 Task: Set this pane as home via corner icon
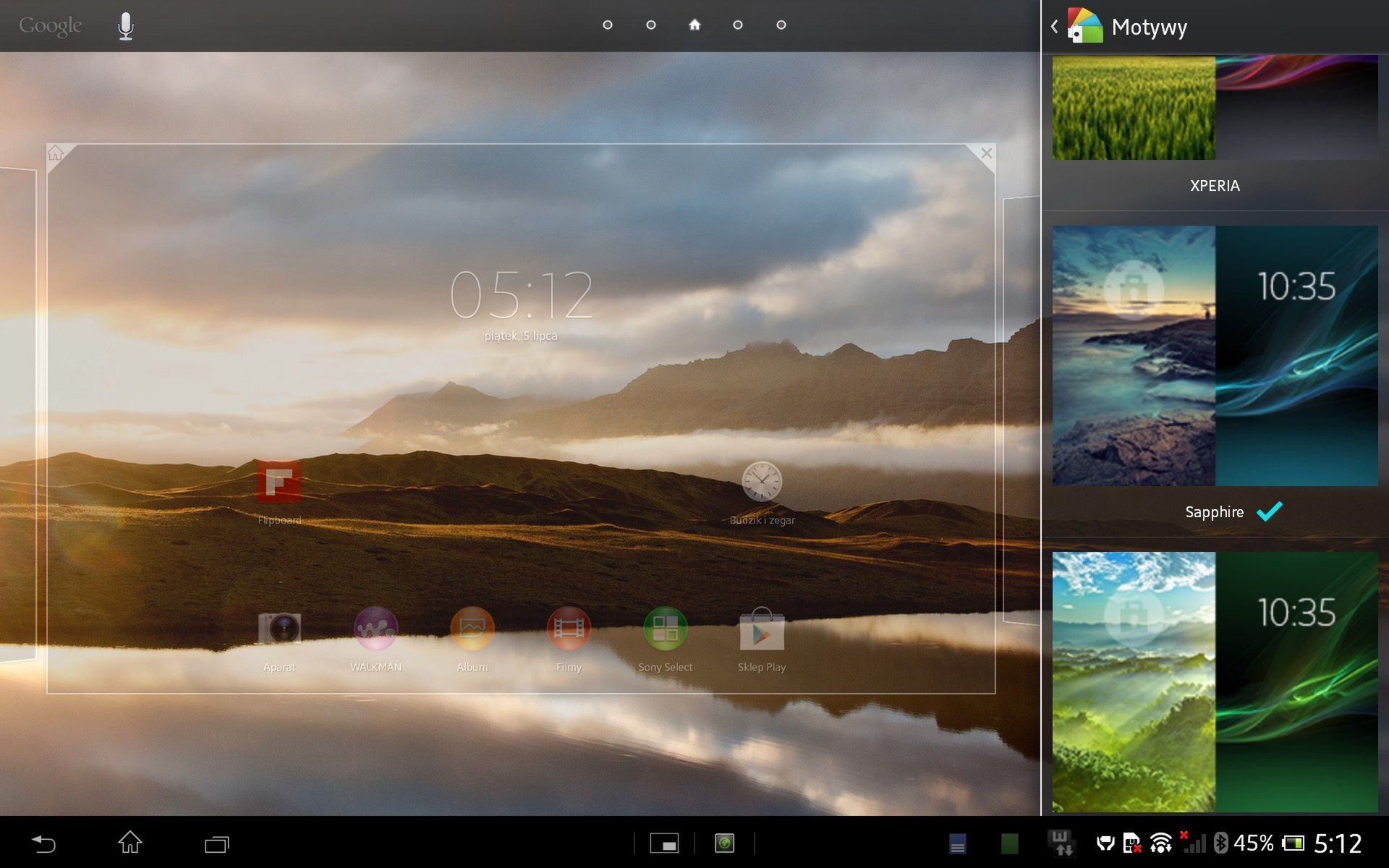click(x=56, y=153)
